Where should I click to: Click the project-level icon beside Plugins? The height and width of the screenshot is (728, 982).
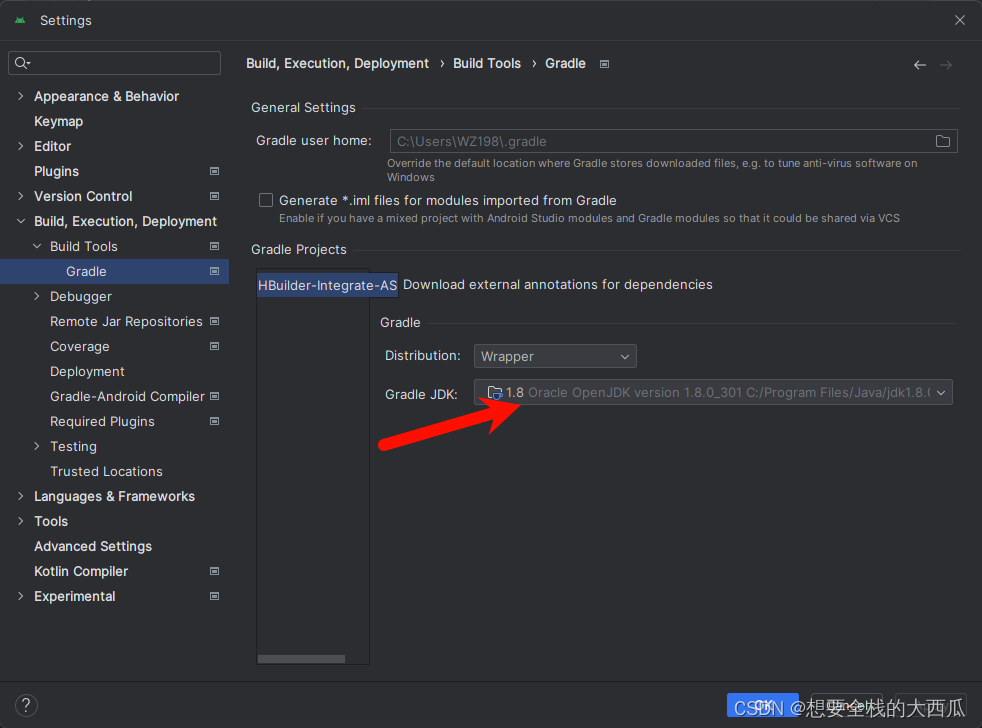coord(214,171)
